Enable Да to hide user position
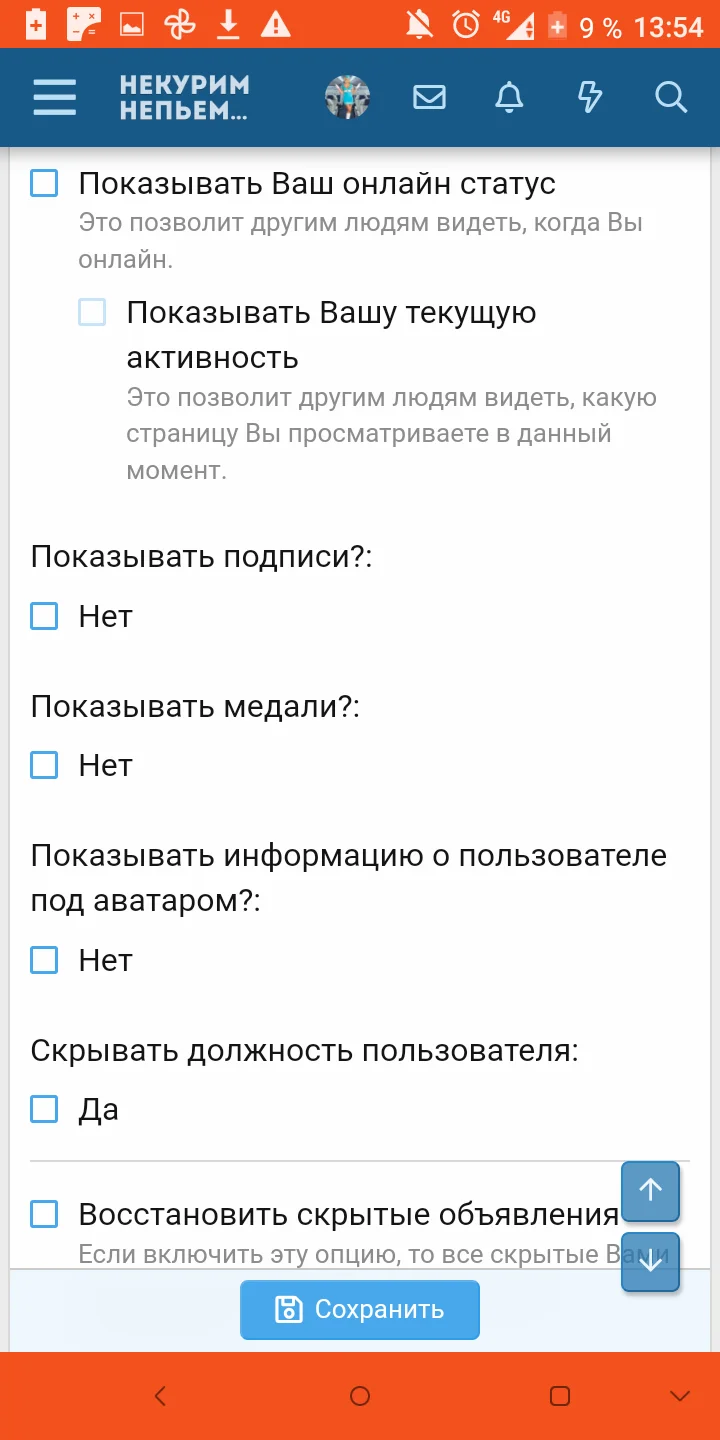The height and width of the screenshot is (1440, 720). tap(43, 1109)
